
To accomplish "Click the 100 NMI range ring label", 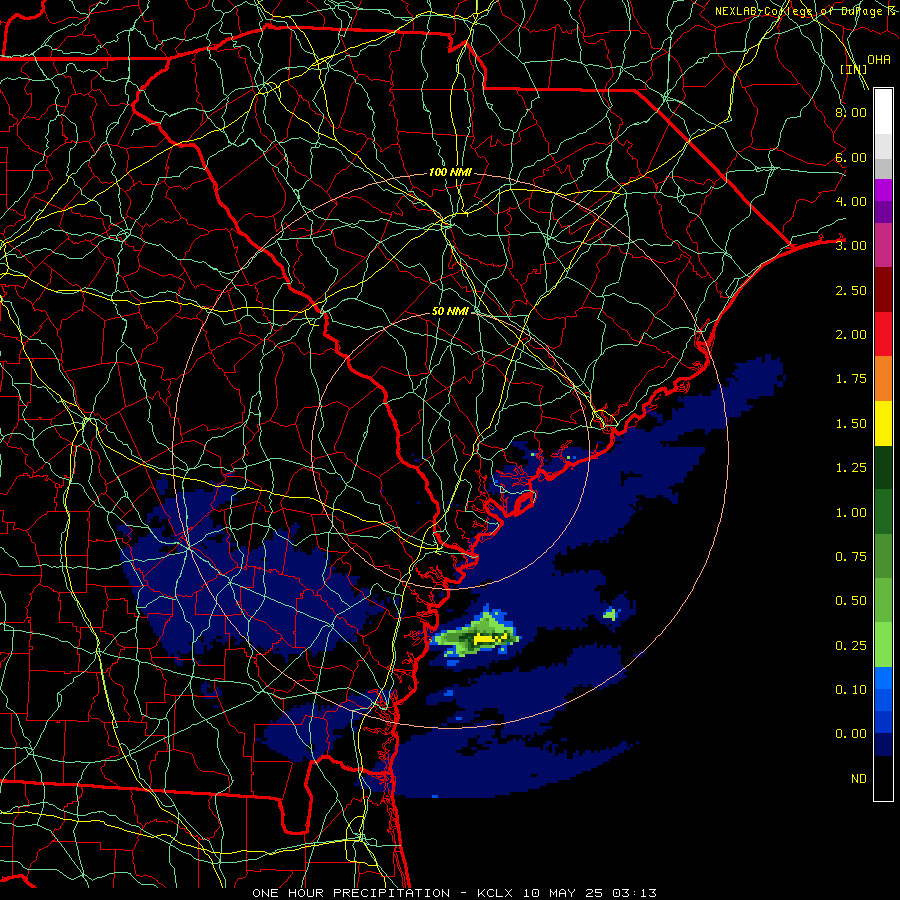I will point(450,172).
